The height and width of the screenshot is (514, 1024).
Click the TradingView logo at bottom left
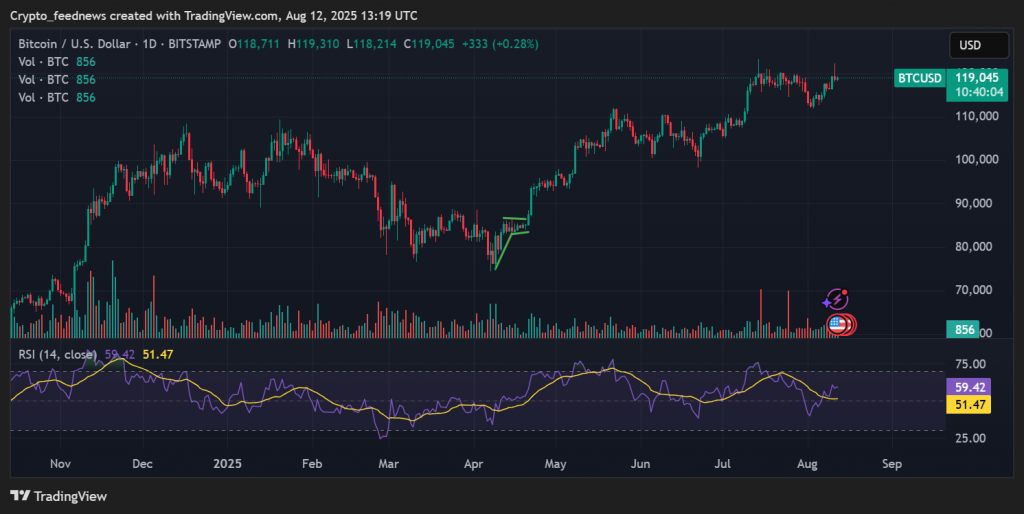point(58,496)
